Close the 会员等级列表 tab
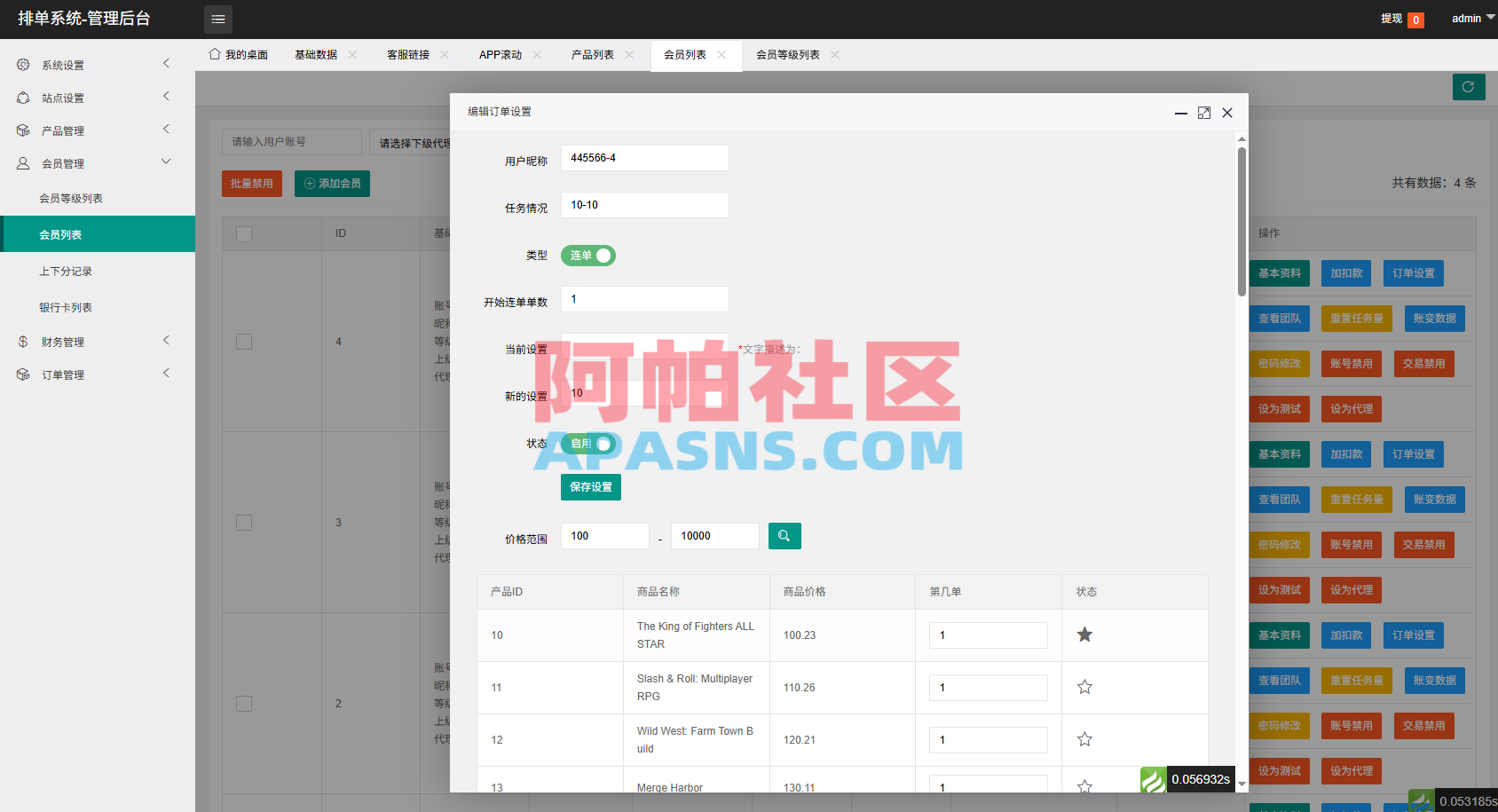 pos(835,55)
